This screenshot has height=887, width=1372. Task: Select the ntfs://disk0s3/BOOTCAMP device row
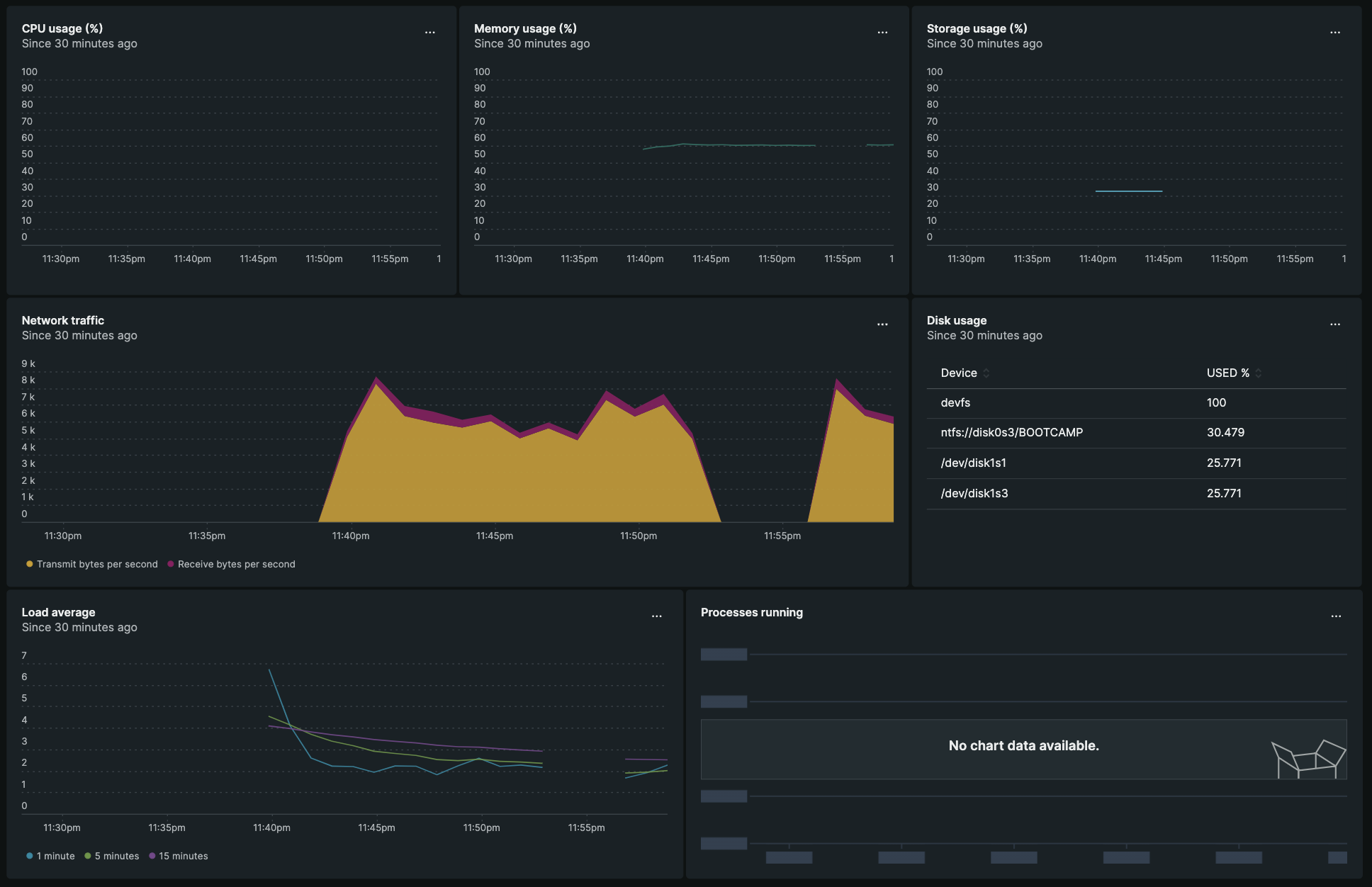1136,433
